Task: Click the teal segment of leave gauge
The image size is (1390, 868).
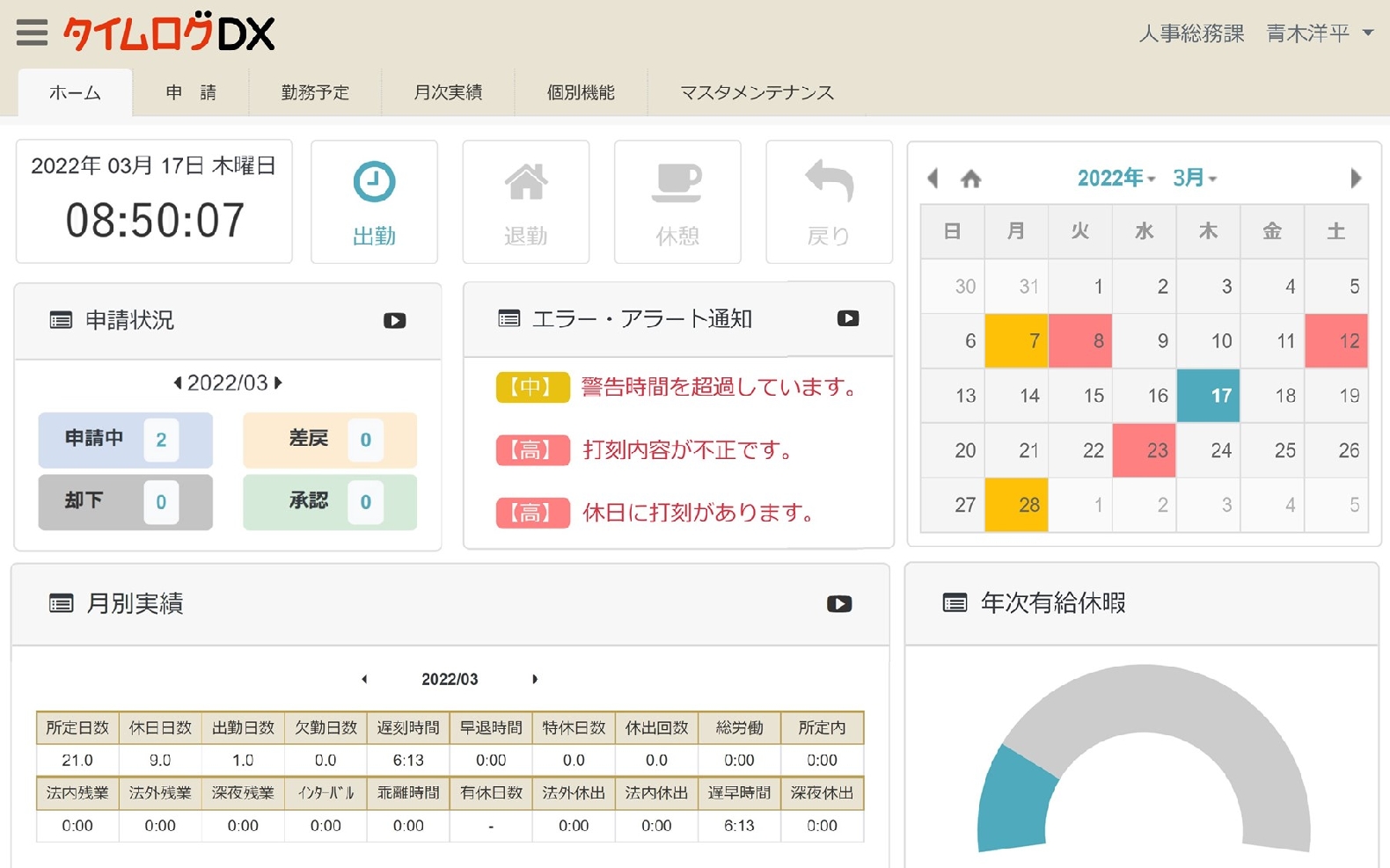Action: pyautogui.click(x=1016, y=799)
